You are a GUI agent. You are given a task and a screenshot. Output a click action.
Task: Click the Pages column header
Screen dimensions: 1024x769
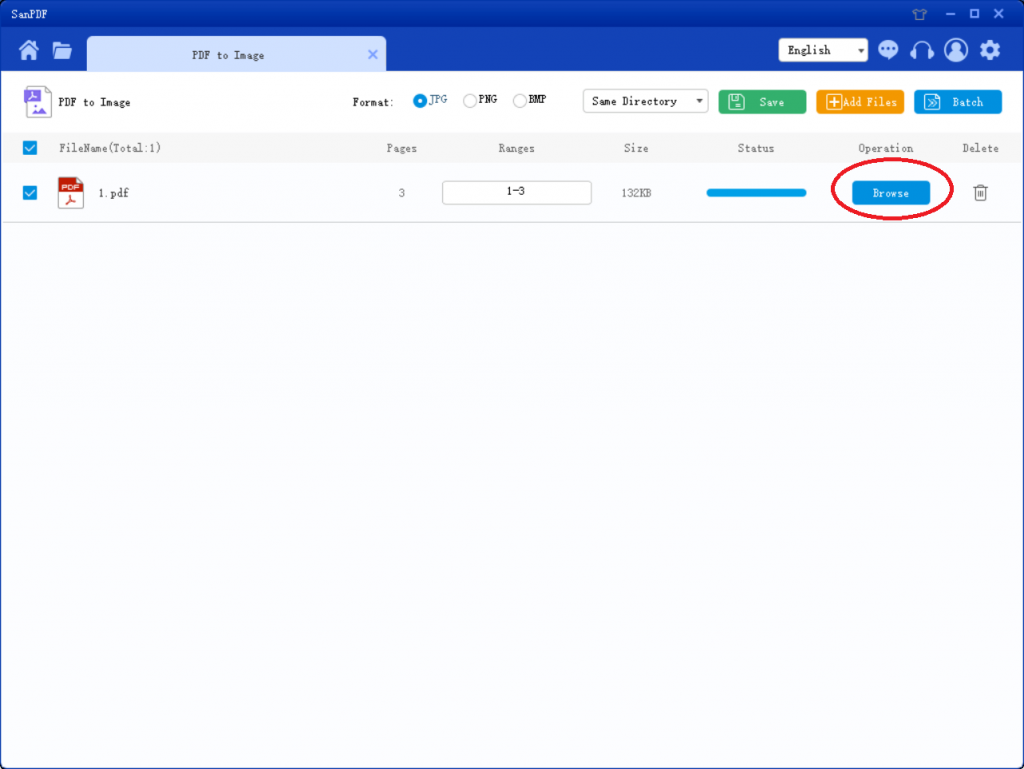click(402, 148)
